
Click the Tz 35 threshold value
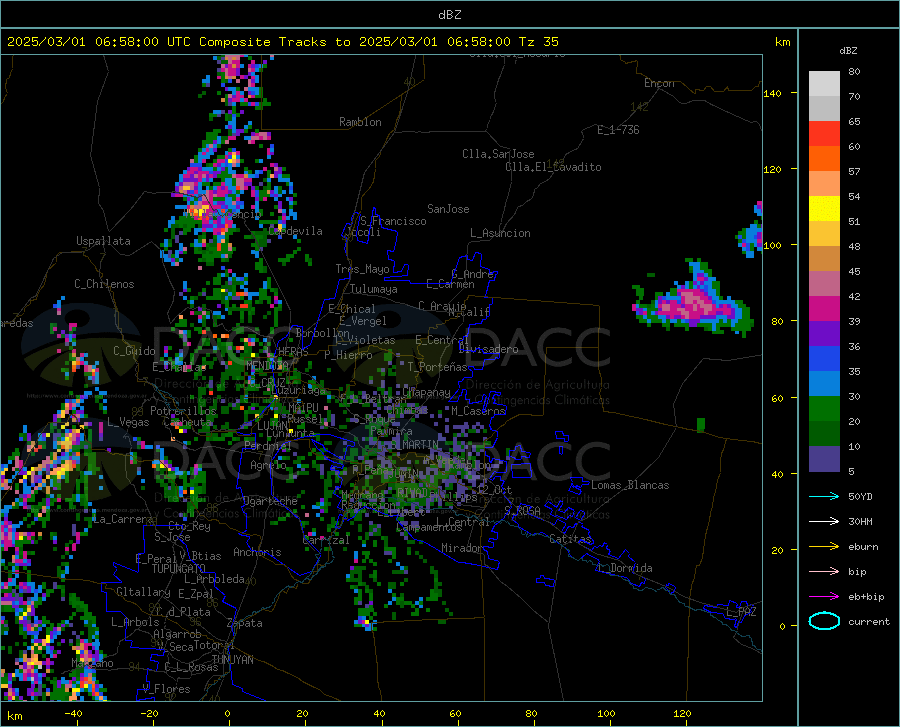click(539, 42)
